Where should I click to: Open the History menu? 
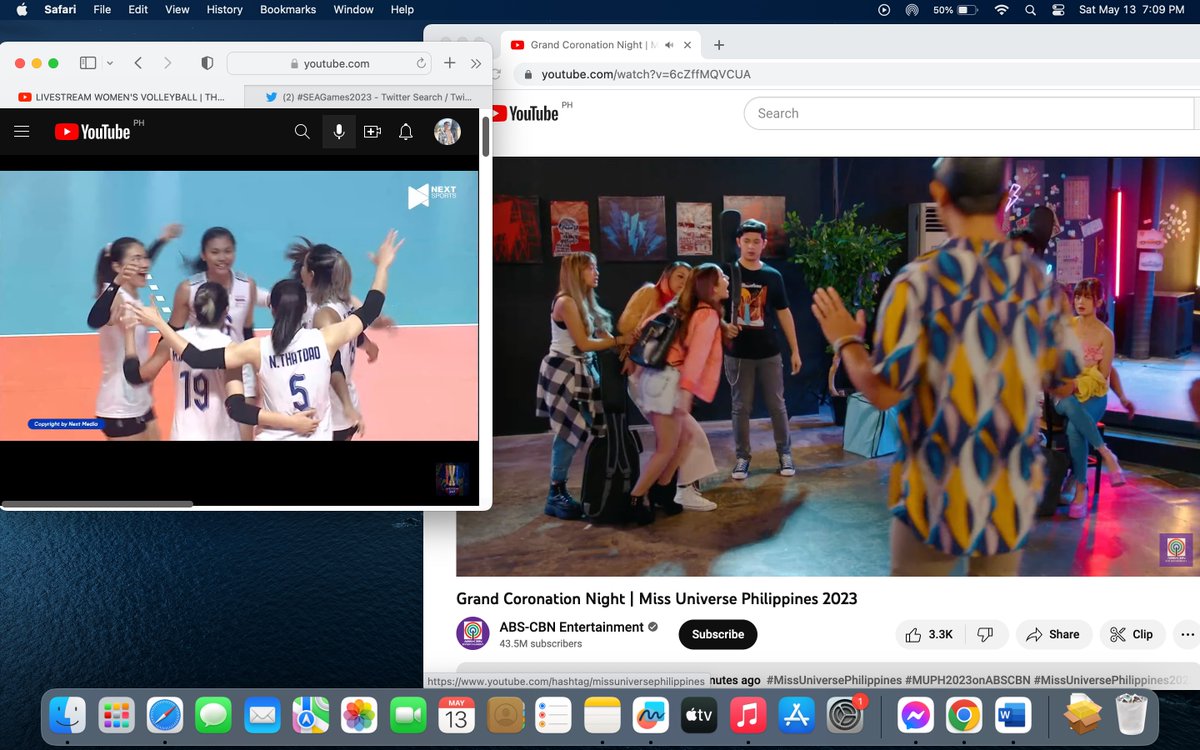224,9
